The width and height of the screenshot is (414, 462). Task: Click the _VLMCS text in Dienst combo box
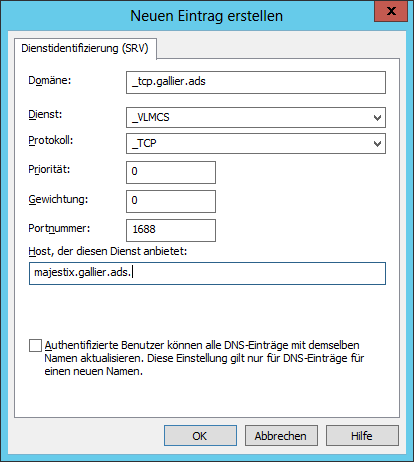point(151,117)
